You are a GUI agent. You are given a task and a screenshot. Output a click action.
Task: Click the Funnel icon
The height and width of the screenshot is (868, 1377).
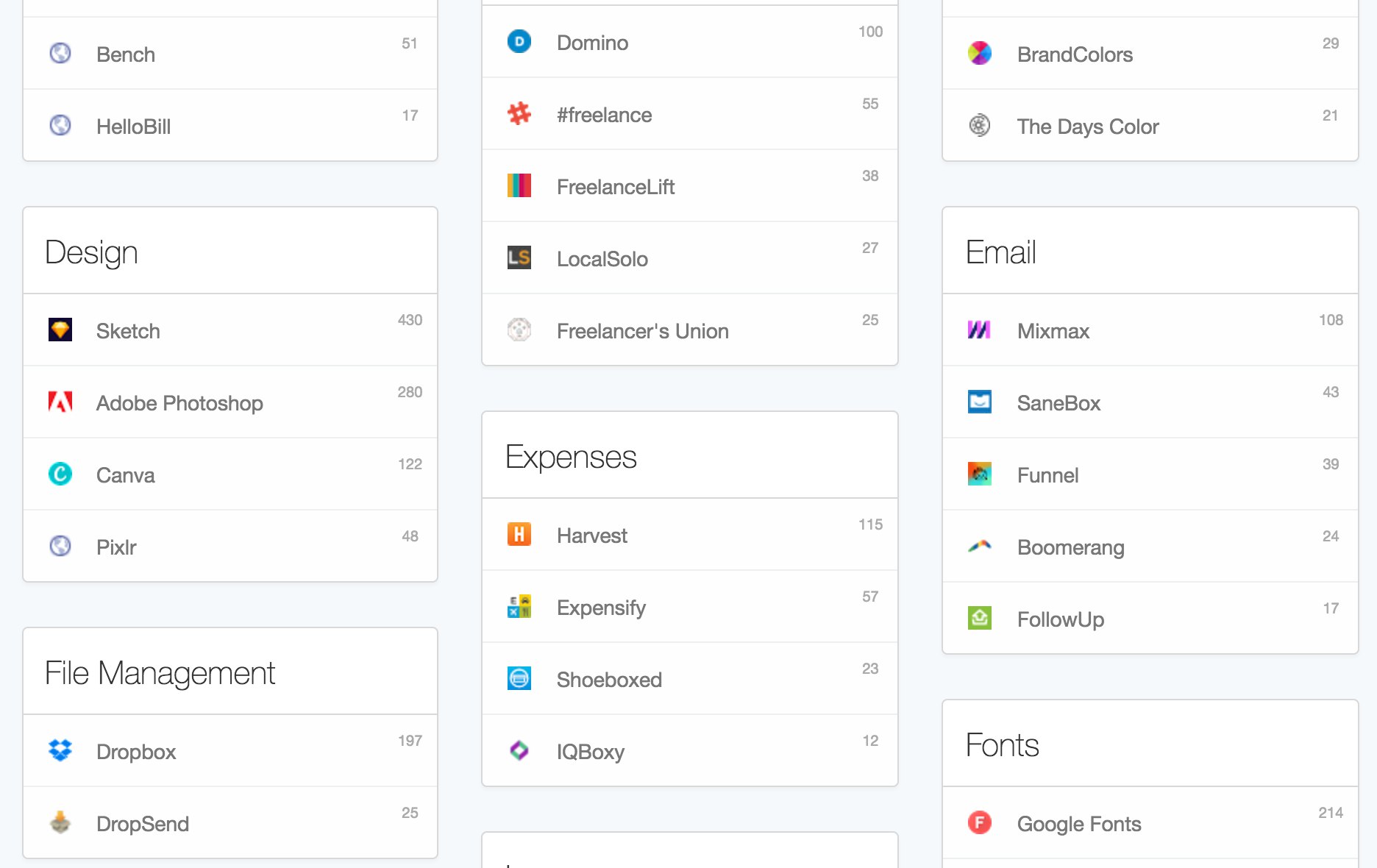[980, 474]
